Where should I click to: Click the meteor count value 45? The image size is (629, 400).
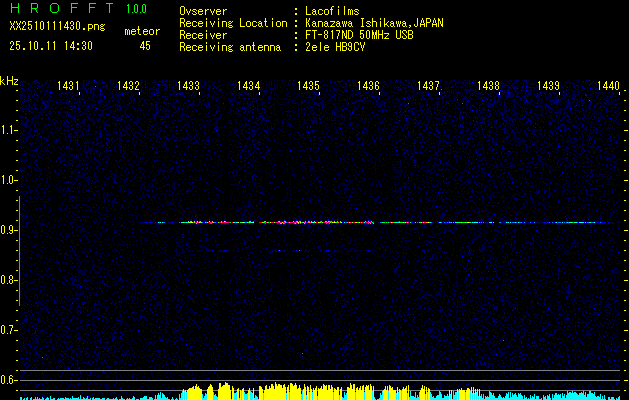(x=145, y=46)
